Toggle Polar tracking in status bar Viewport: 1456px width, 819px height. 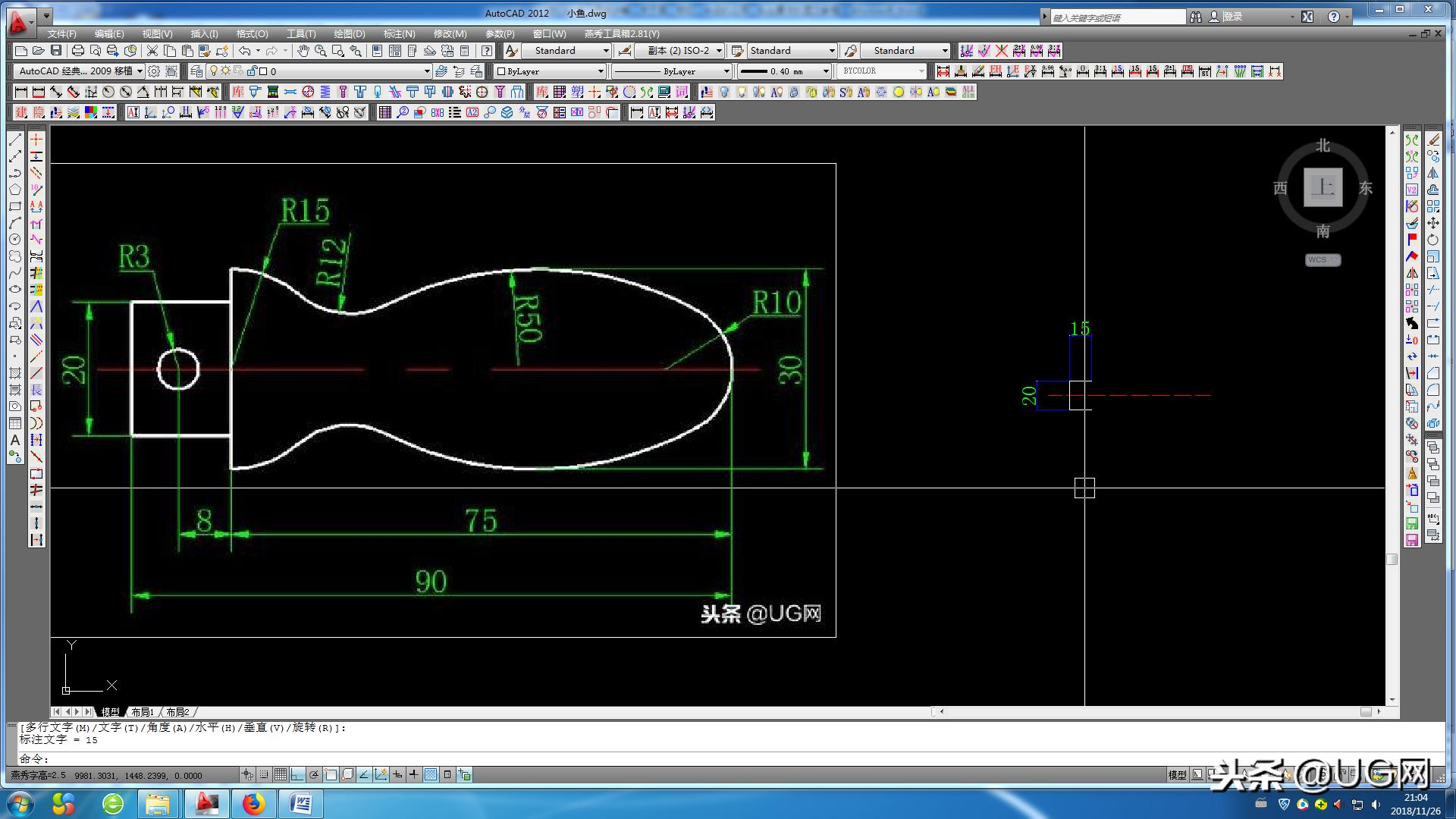tap(314, 774)
